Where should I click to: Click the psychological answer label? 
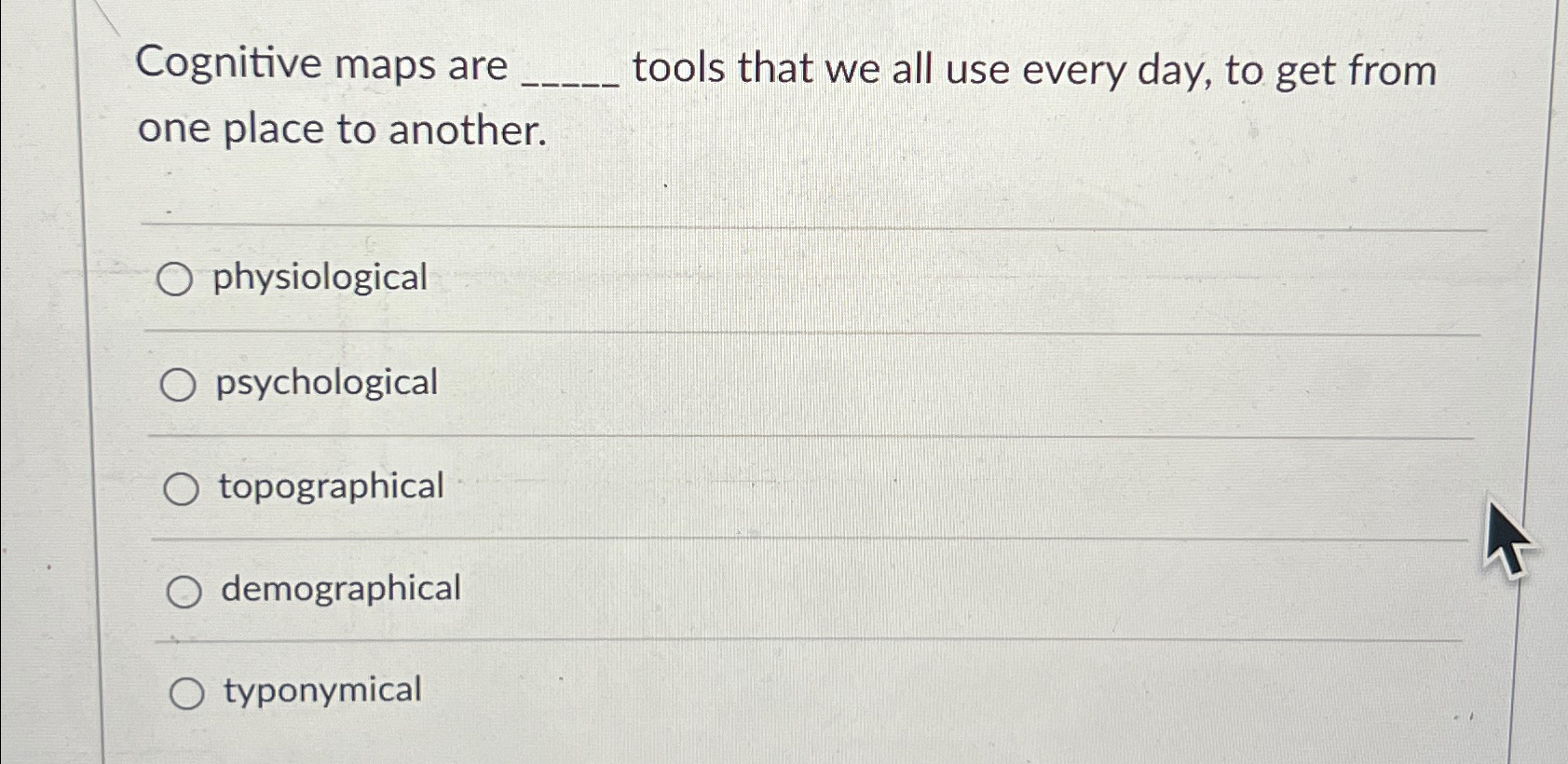[326, 382]
